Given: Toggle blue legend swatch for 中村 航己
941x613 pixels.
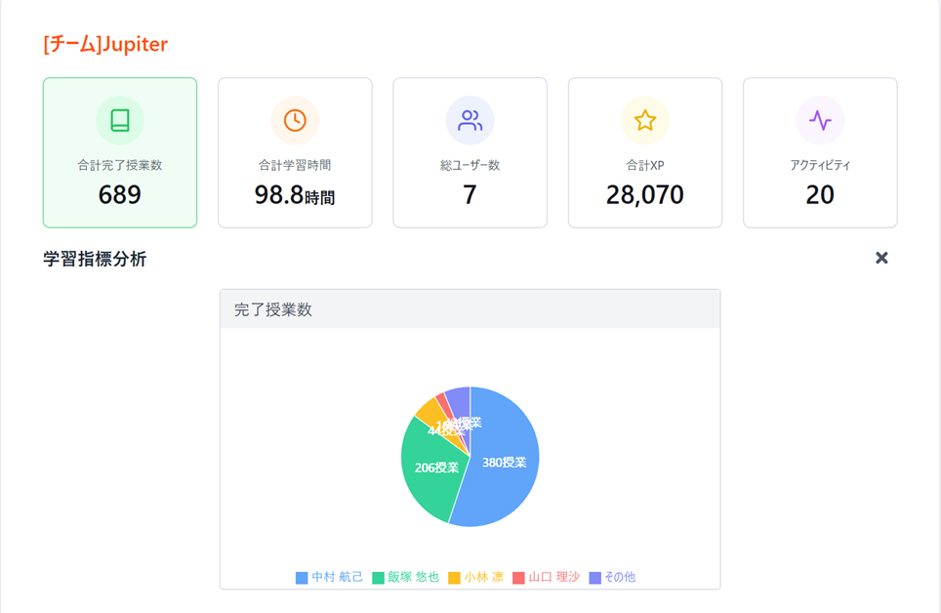Looking at the screenshot, I should 302,578.
